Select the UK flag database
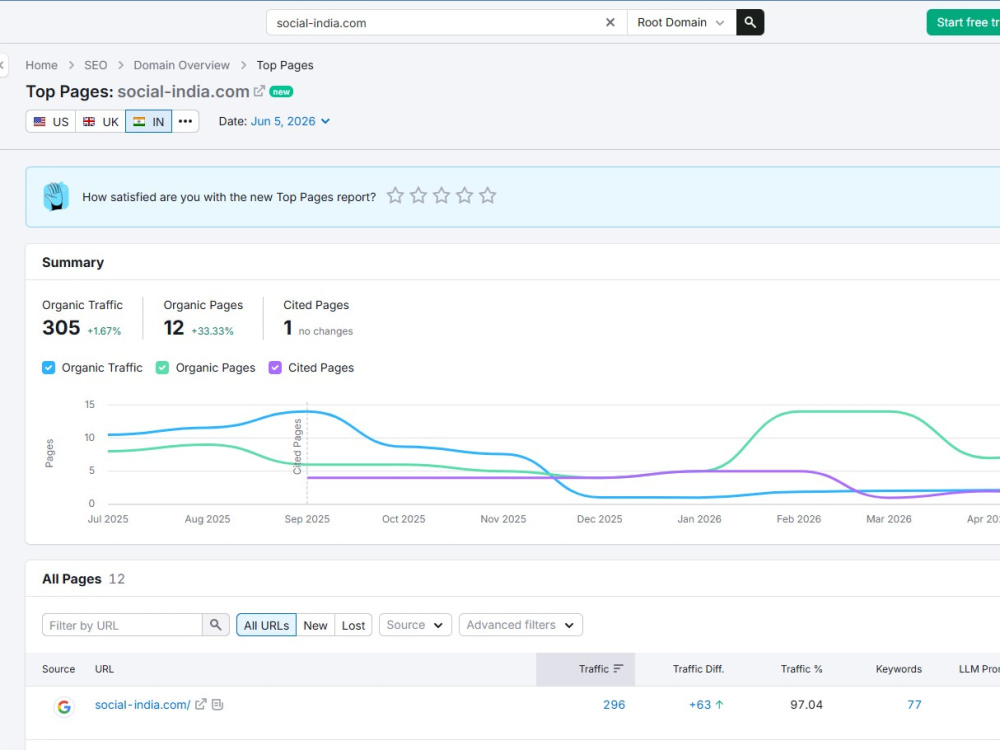Viewport: 1000px width, 750px height. 101,121
